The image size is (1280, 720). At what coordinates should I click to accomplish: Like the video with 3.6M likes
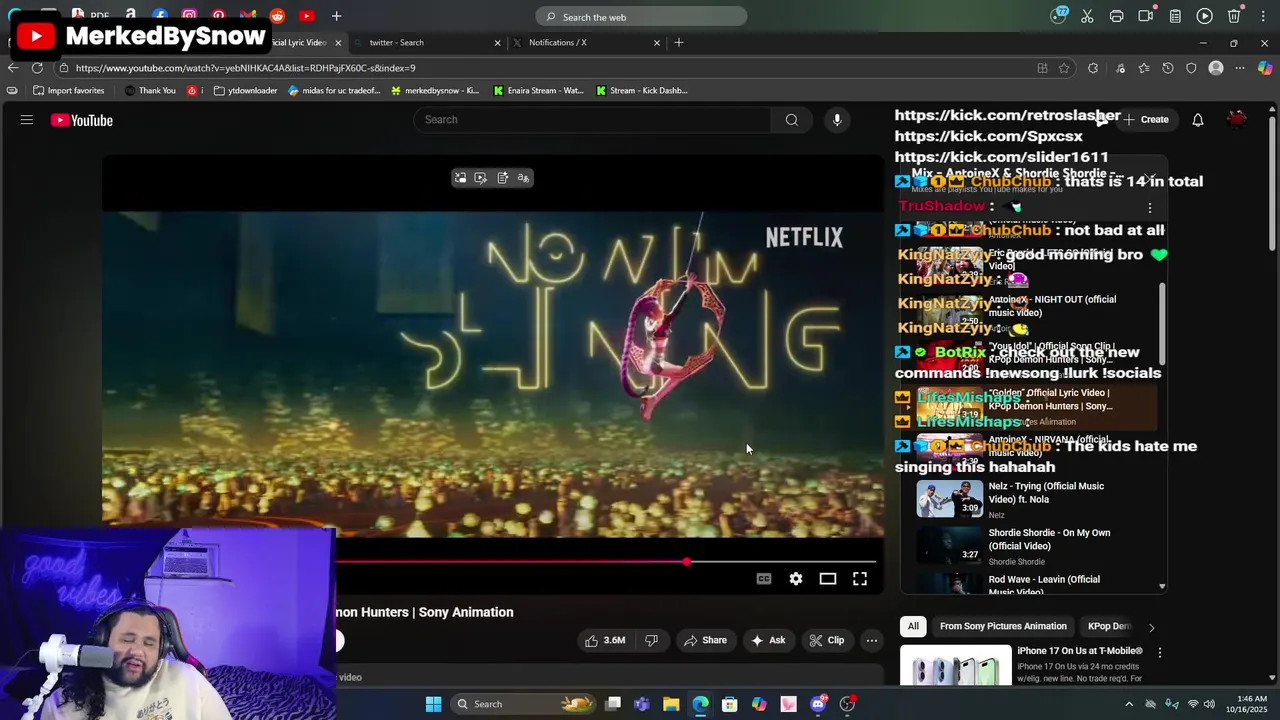pos(606,640)
